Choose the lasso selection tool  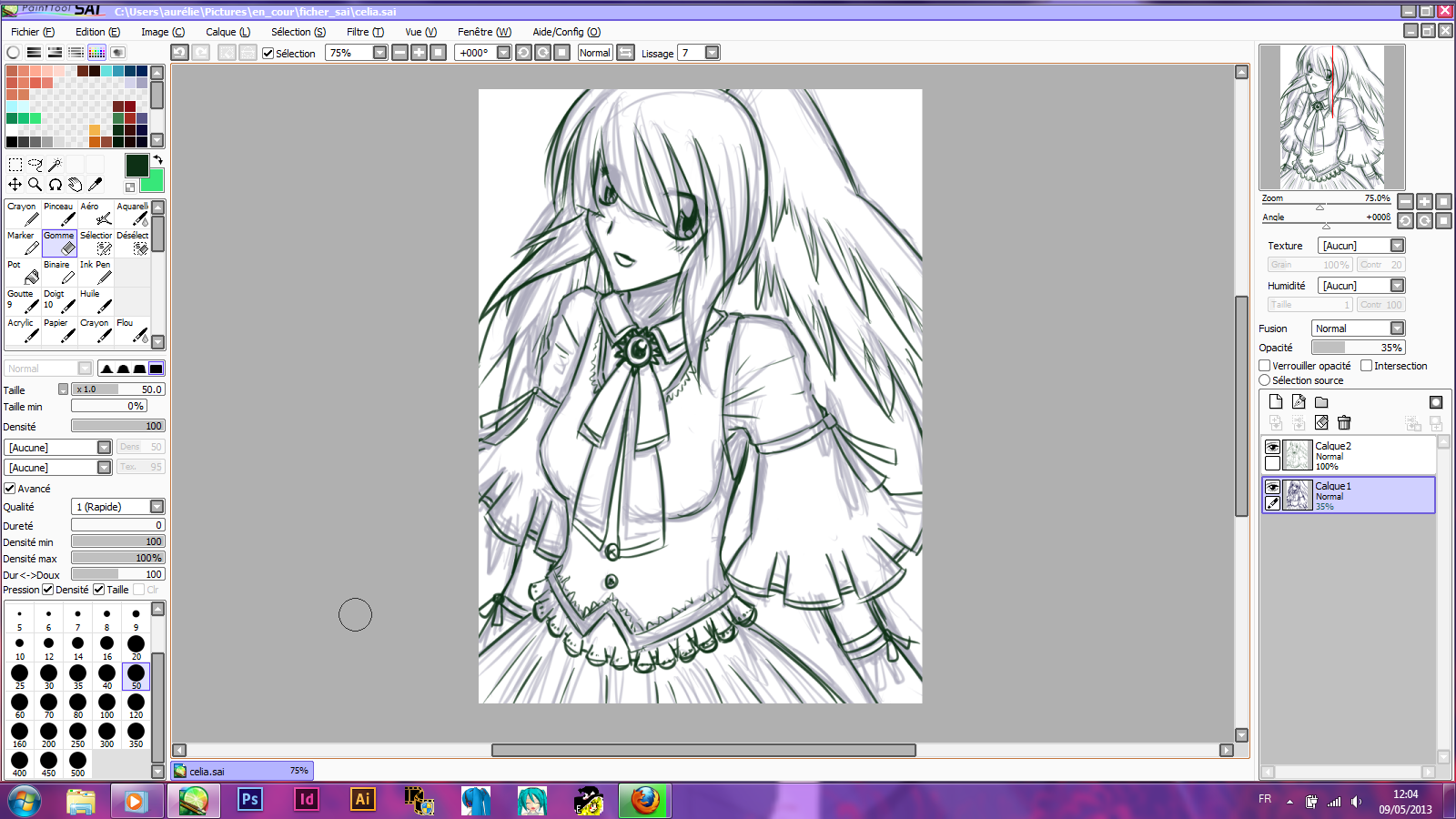point(35,165)
